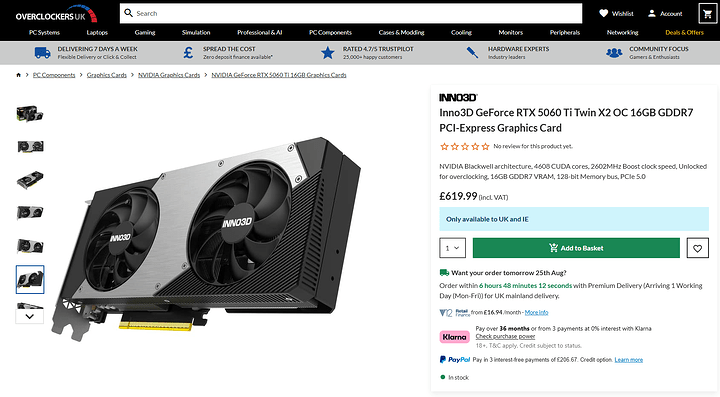Select the third product thumbnail
Viewport: 720px width, 397px height.
[30, 179]
